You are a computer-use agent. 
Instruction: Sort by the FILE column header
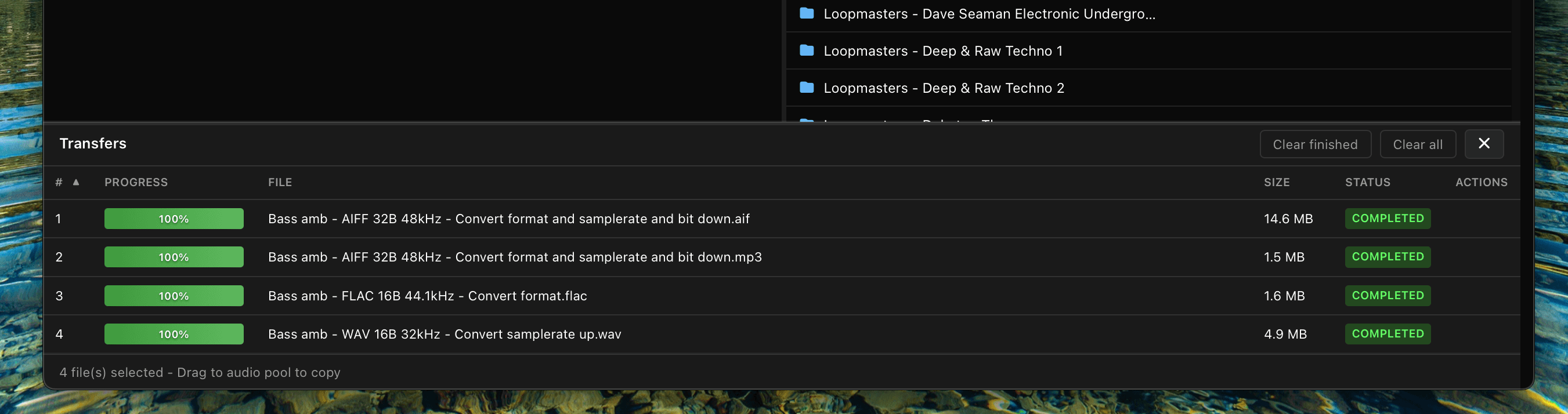[x=280, y=181]
